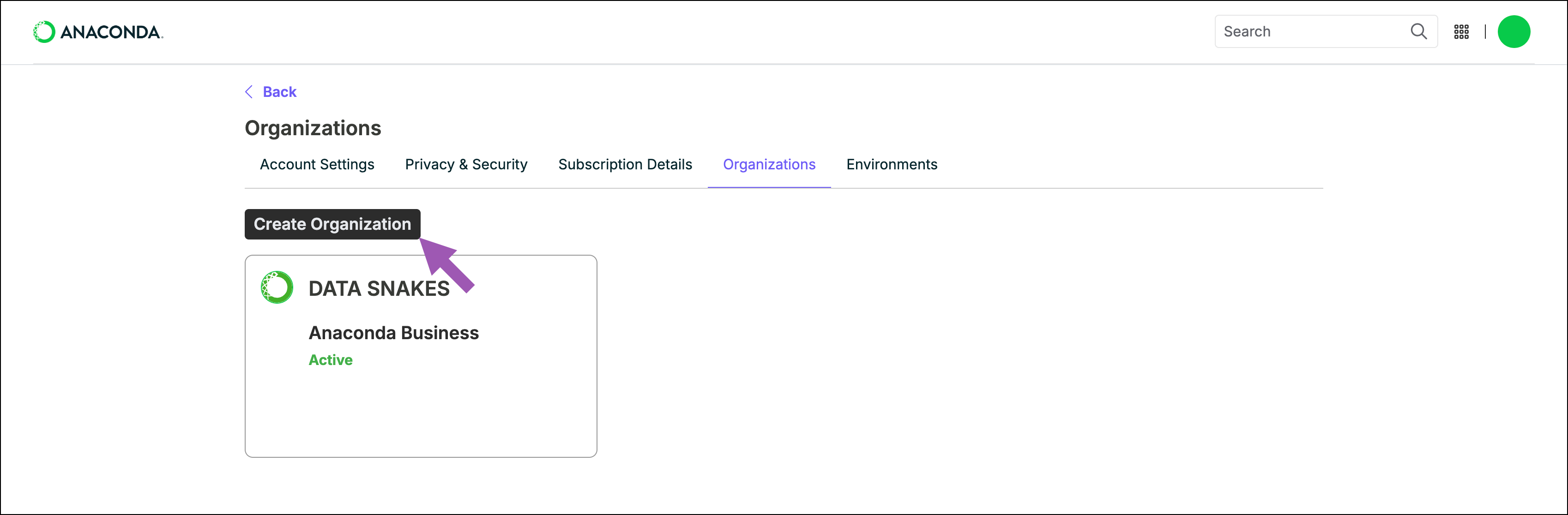1568x515 pixels.
Task: Click the Organizations page heading
Action: tap(313, 128)
